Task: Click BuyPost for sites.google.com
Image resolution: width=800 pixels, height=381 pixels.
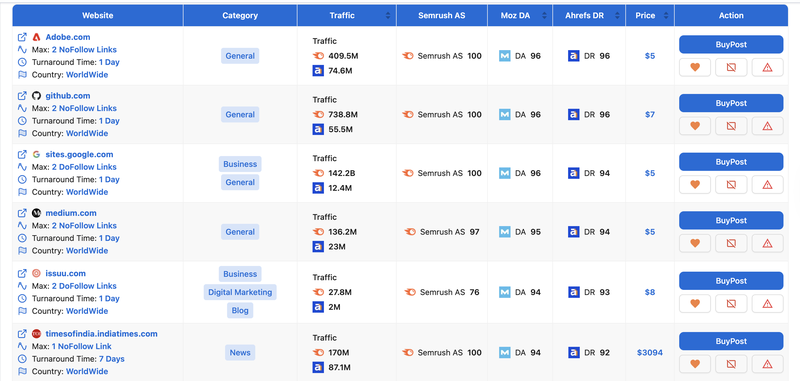Action: pyautogui.click(x=731, y=162)
